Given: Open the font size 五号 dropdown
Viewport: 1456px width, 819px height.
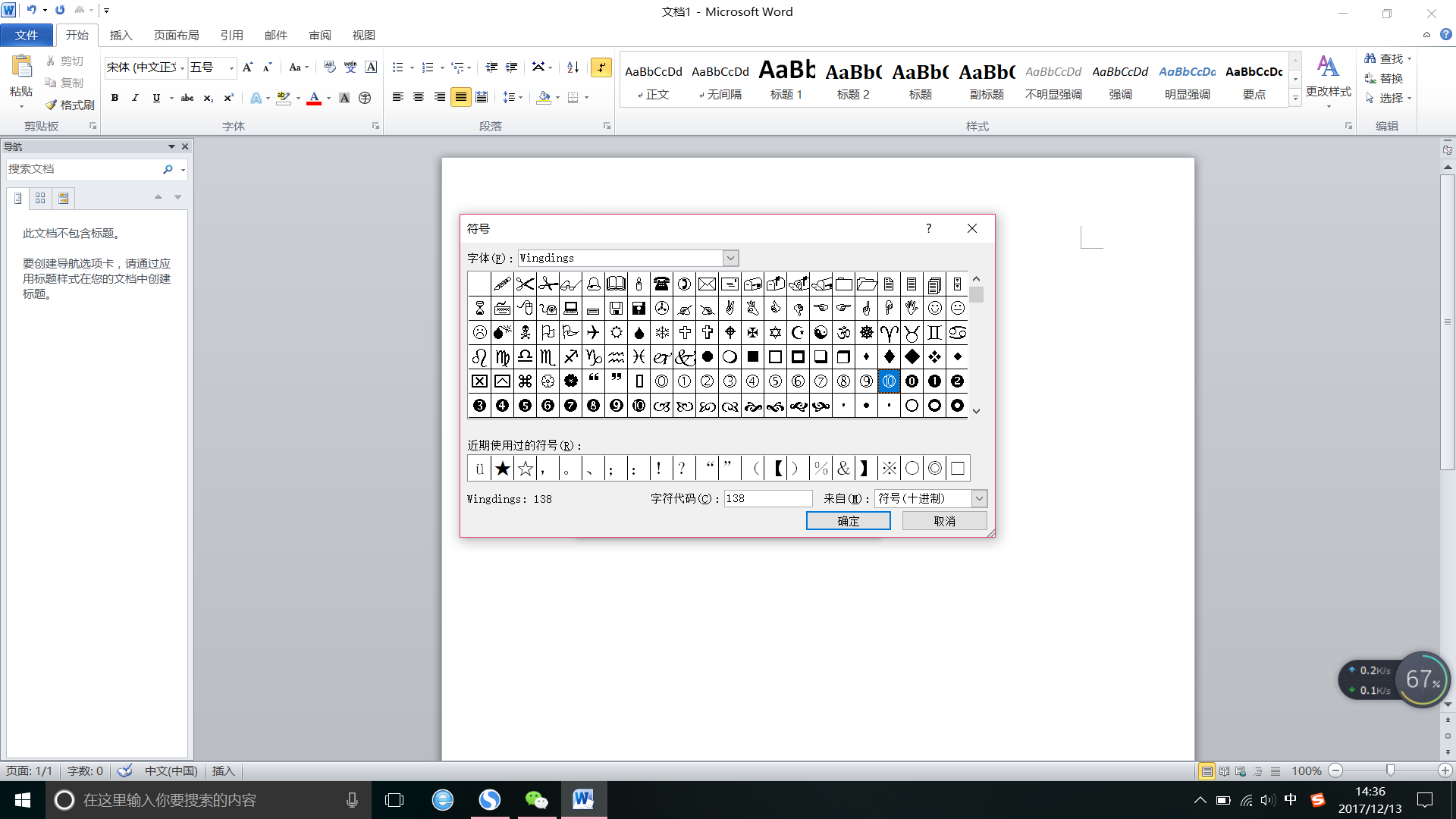Looking at the screenshot, I should 231,68.
